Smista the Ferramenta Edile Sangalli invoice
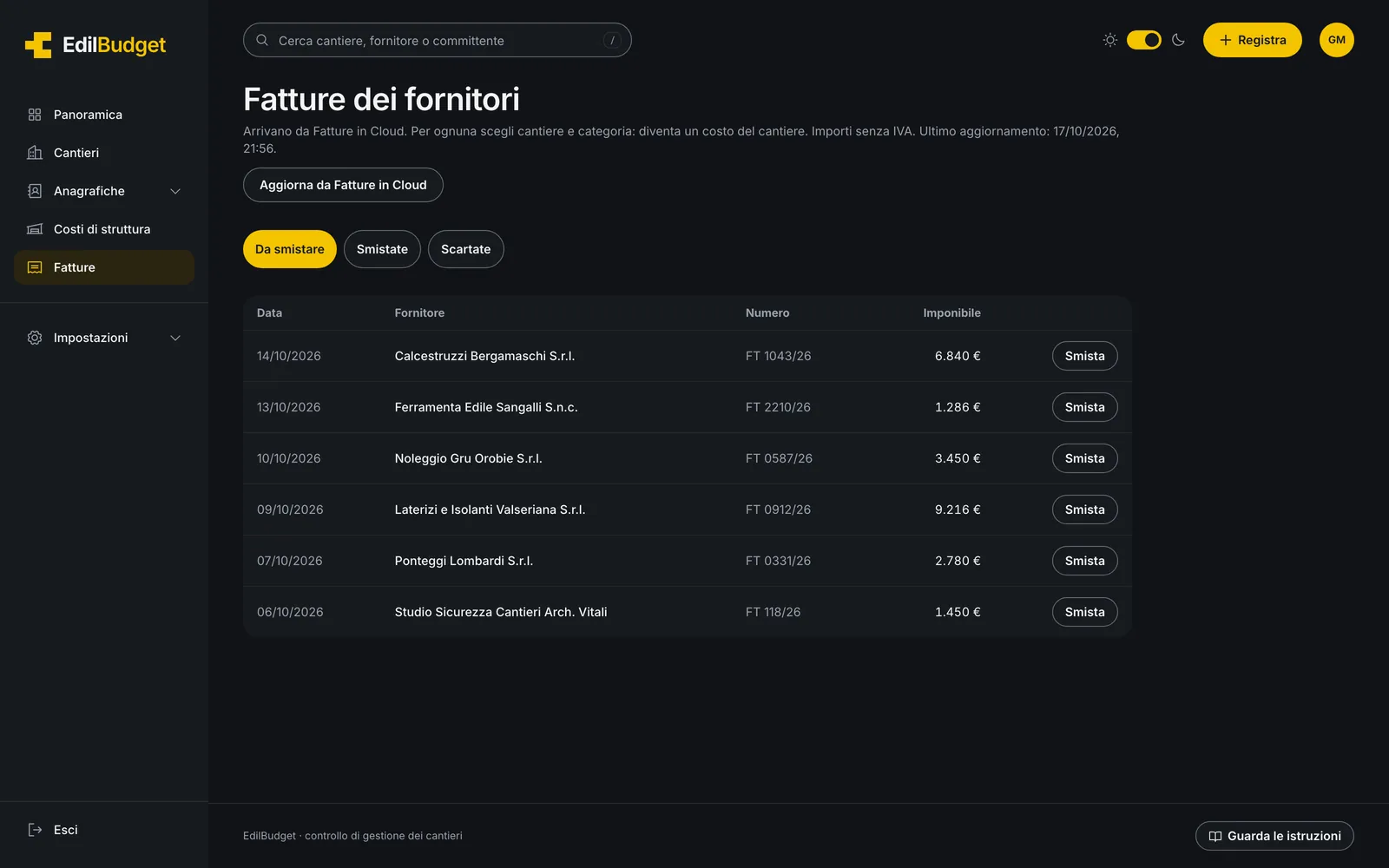This screenshot has height=868, width=1389. [x=1085, y=407]
